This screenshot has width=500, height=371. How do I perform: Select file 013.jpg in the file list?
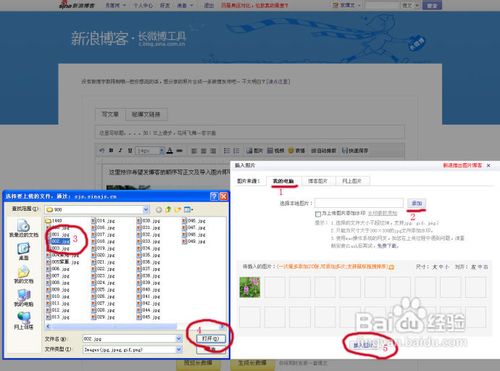58,317
